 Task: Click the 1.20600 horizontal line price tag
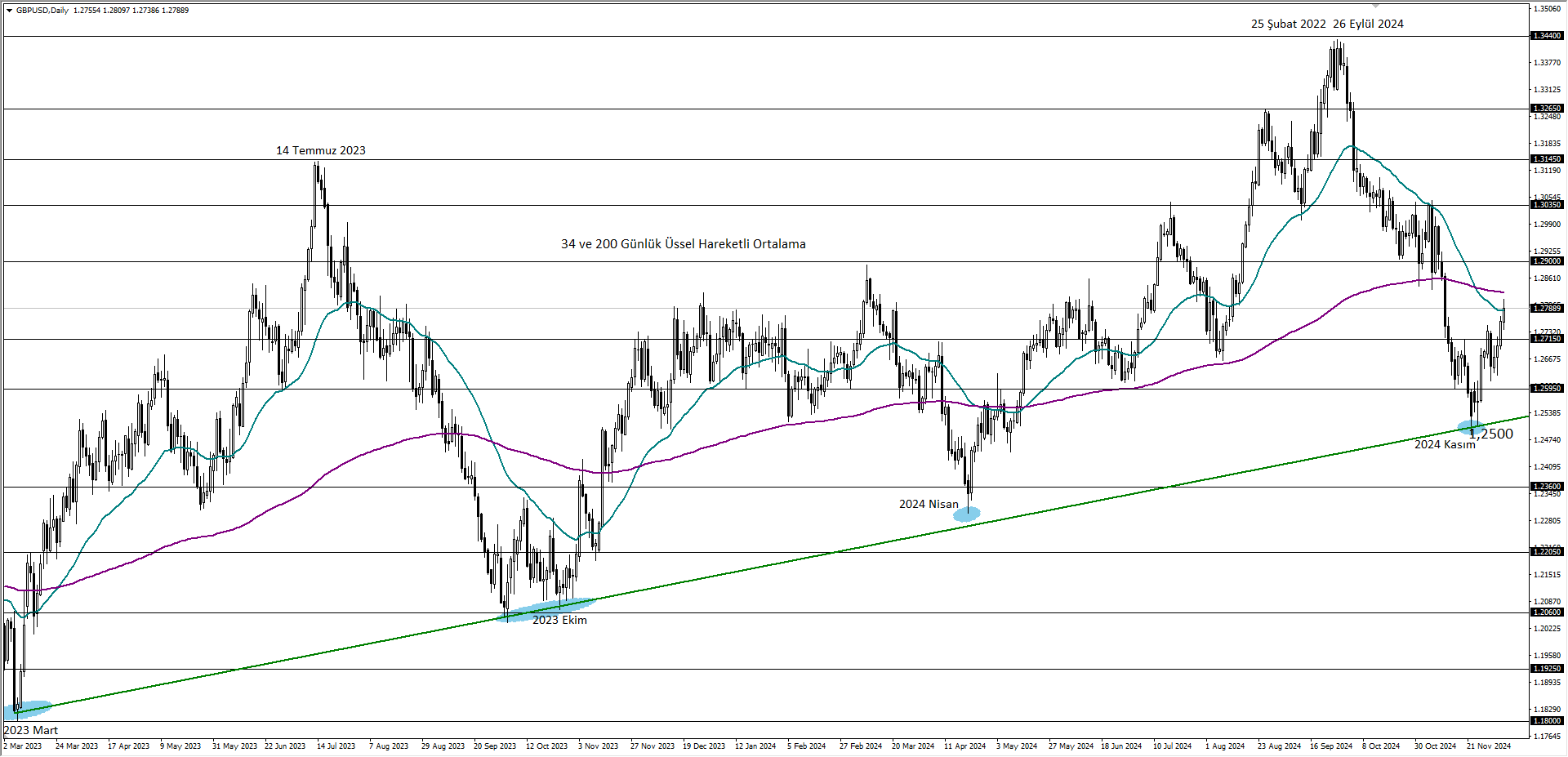(1547, 612)
